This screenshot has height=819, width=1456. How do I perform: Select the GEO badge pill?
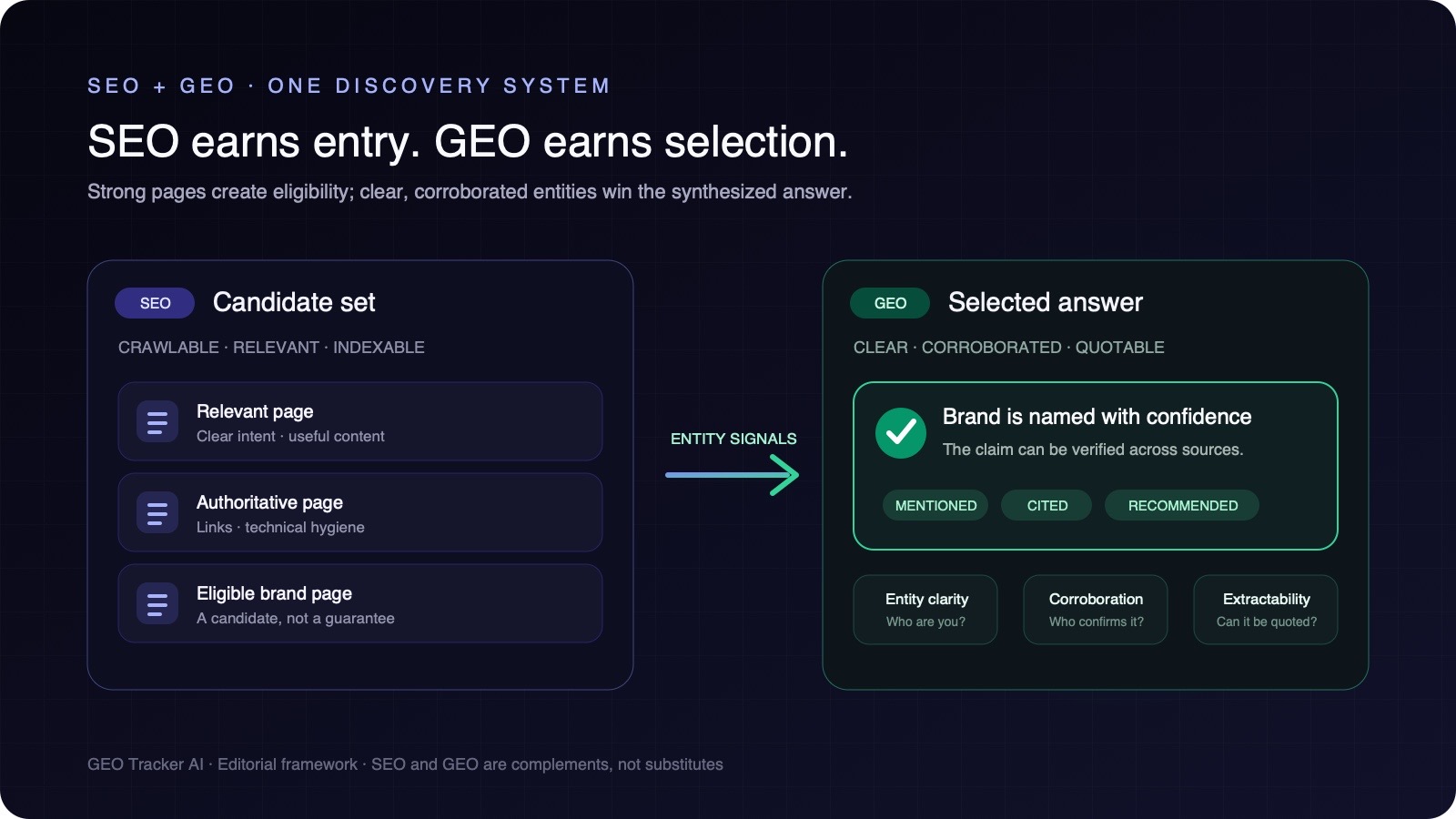890,303
